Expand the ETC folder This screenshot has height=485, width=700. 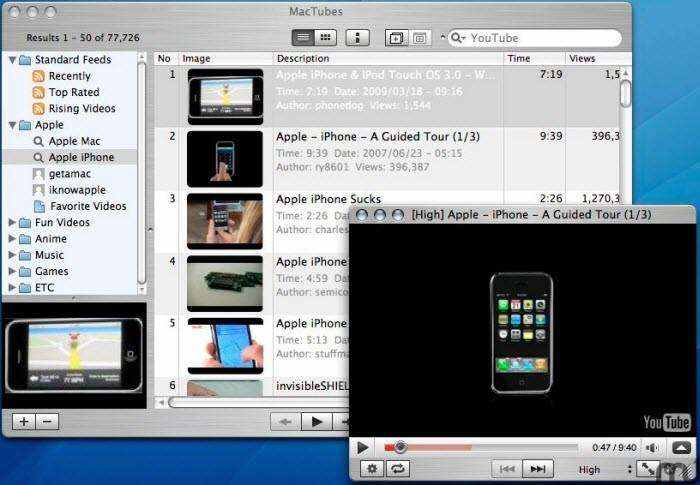pyautogui.click(x=12, y=288)
